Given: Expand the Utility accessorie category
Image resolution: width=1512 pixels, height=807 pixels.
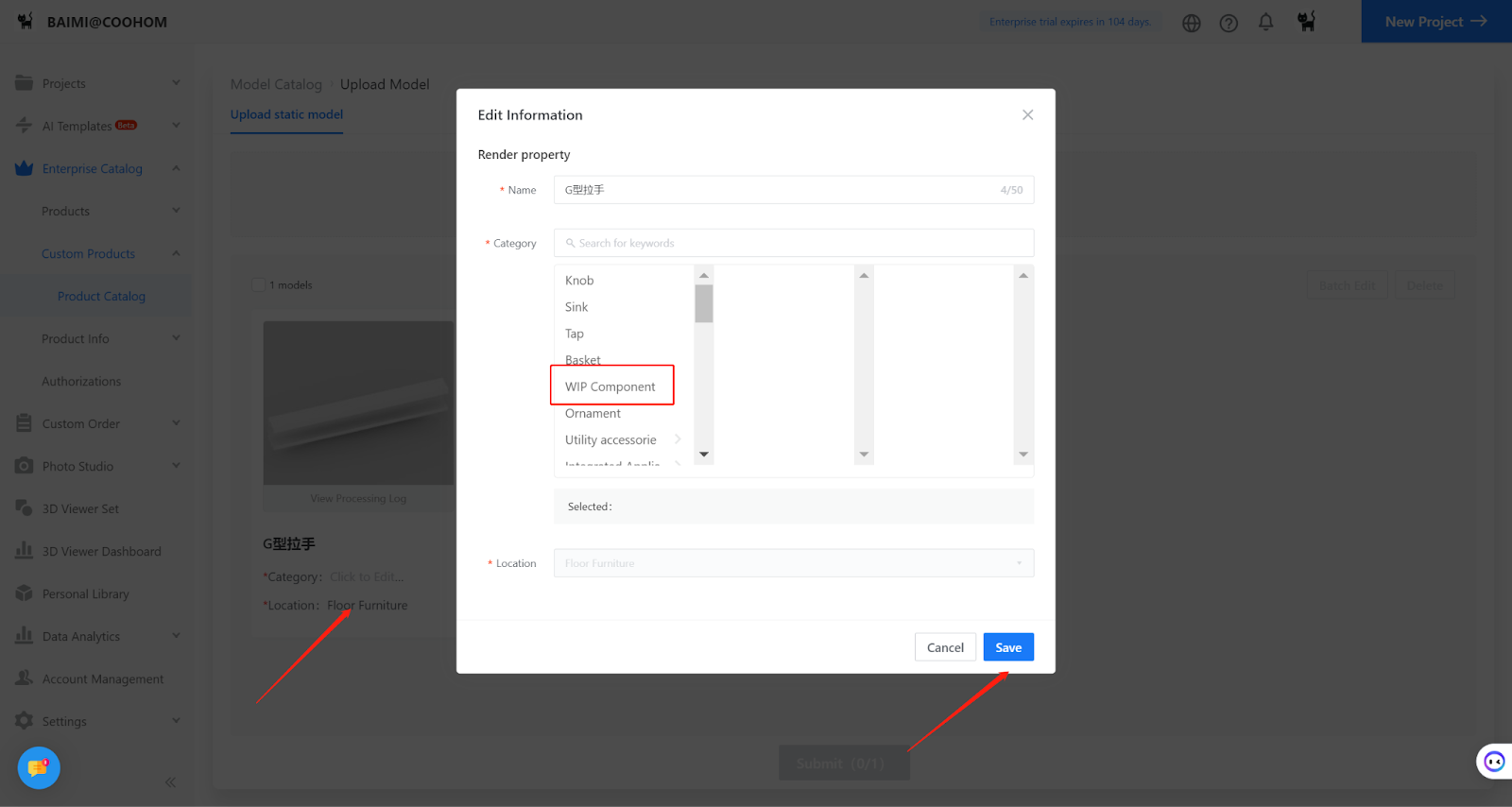Looking at the screenshot, I should pos(678,439).
